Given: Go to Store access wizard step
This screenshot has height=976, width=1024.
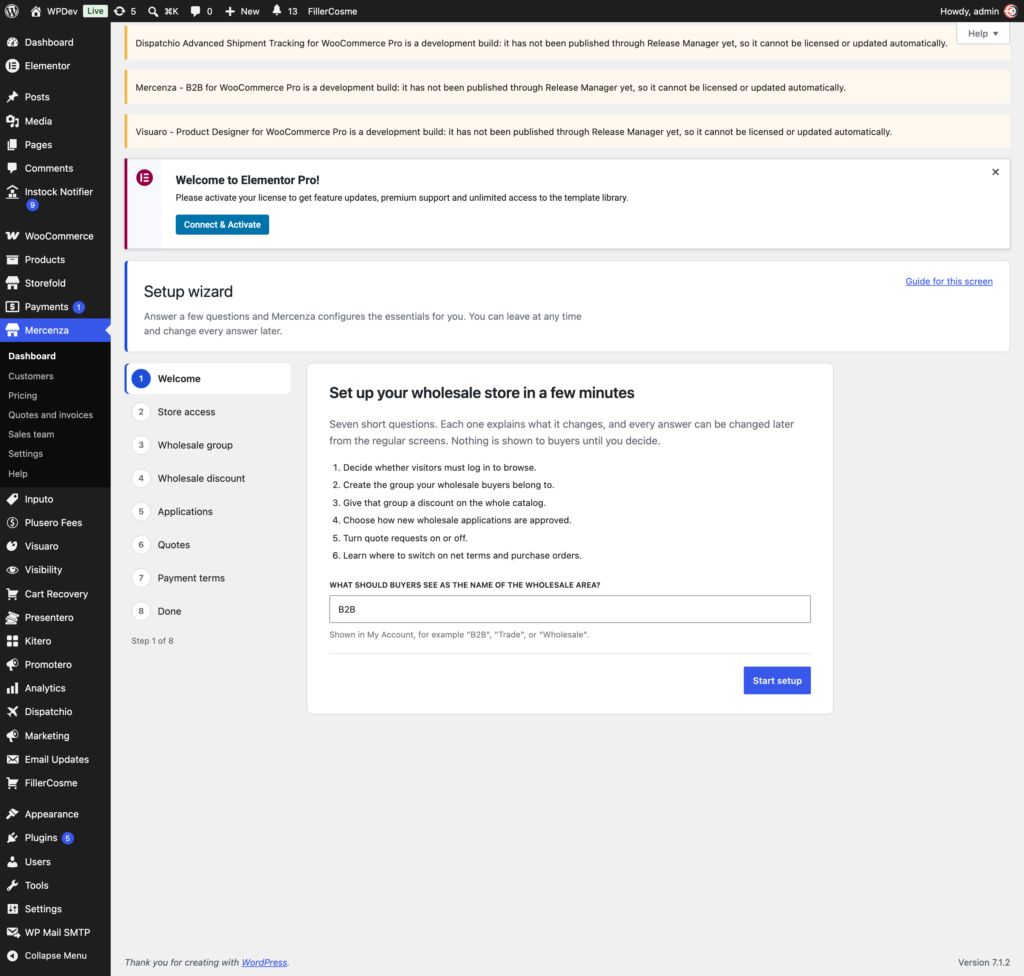Looking at the screenshot, I should 208,412.
